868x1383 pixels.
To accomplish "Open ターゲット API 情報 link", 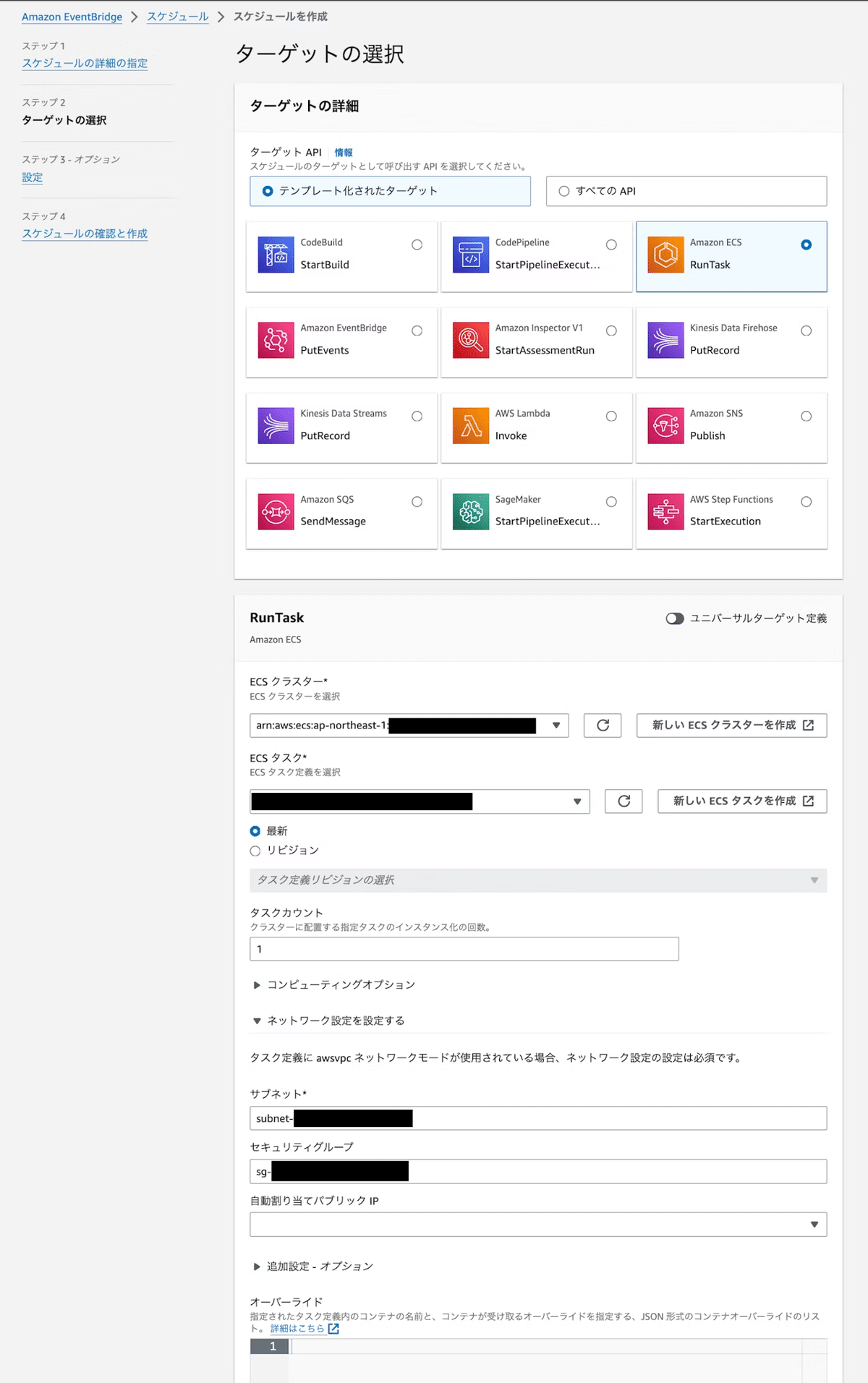I will pos(344,153).
